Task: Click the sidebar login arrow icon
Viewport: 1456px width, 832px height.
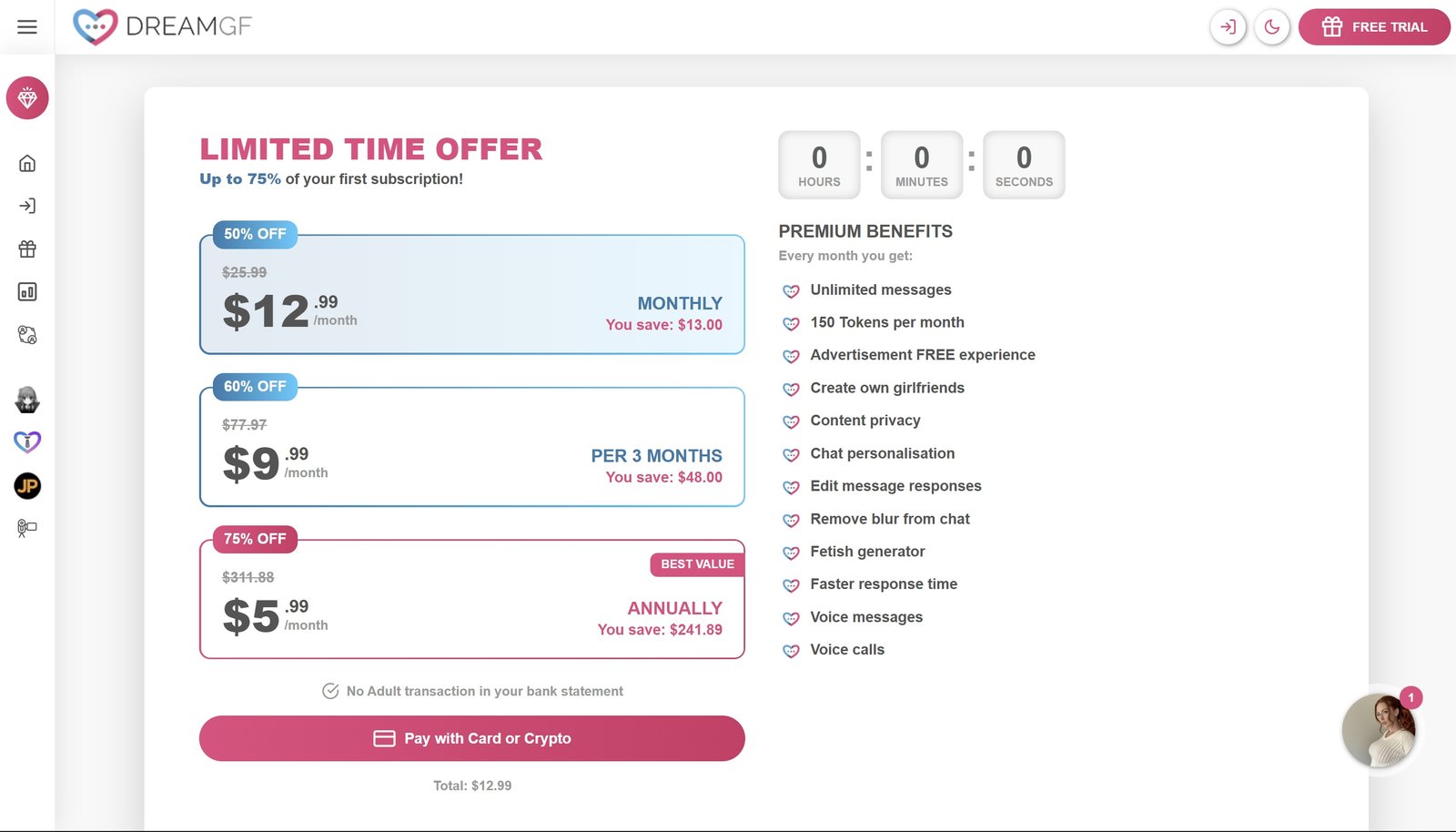Action: (x=27, y=206)
